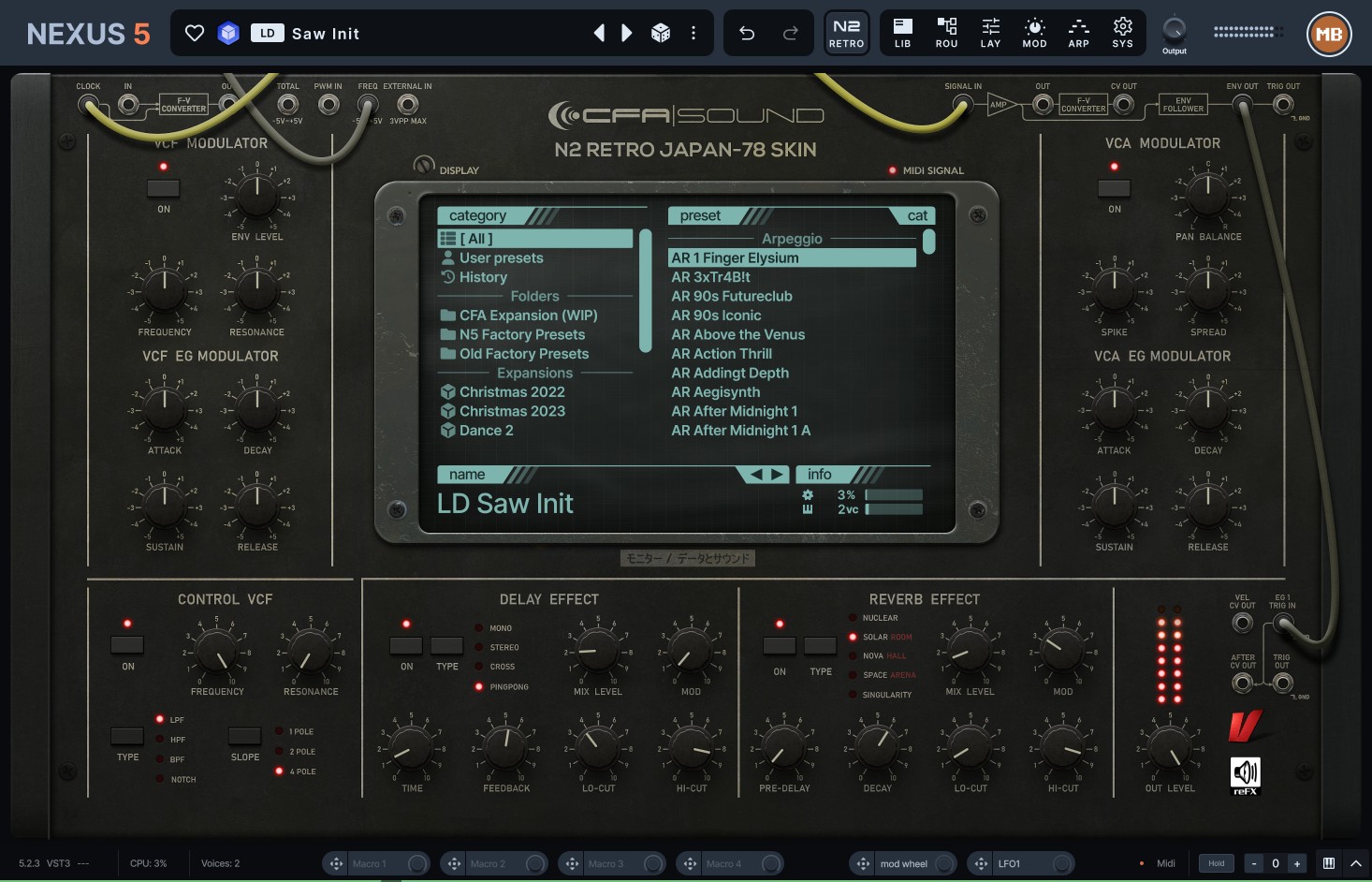Click the MB user avatar
The height and width of the screenshot is (882, 1372).
pos(1329,35)
